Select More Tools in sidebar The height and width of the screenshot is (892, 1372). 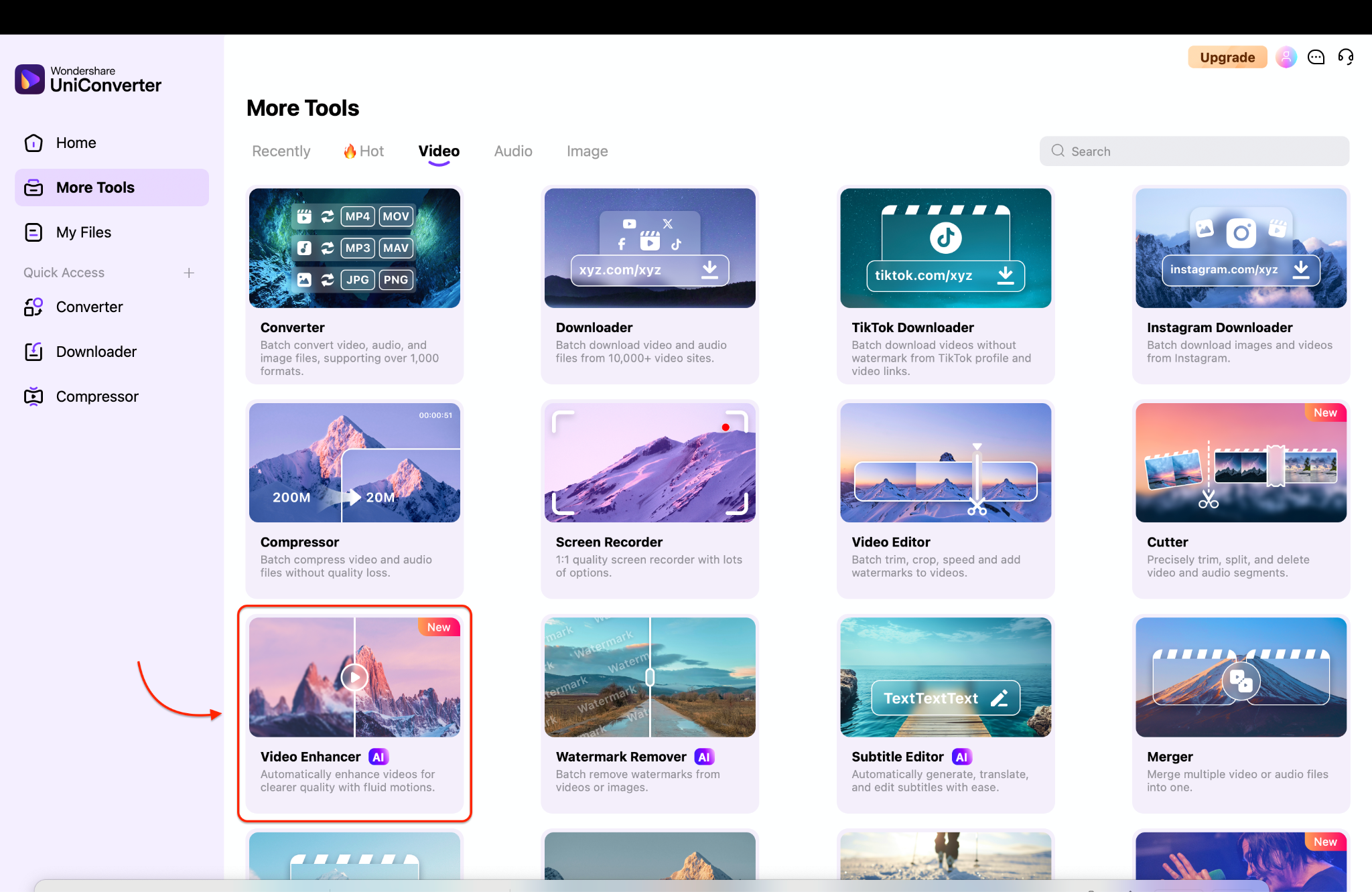(111, 188)
